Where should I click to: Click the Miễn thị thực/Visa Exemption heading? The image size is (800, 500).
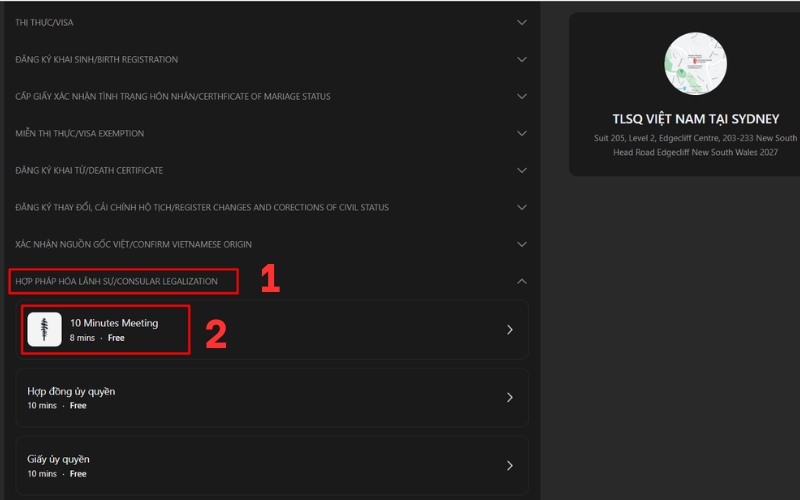click(80, 133)
